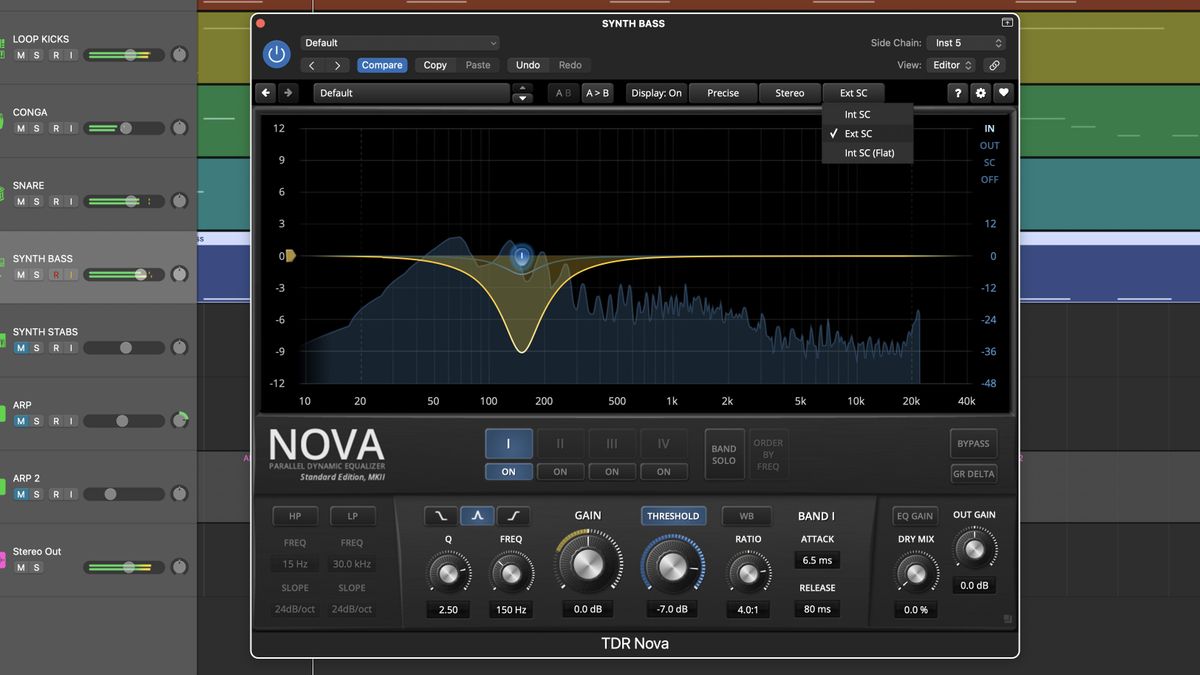The width and height of the screenshot is (1200, 675).
Task: Open the View Editor dropdown
Action: click(x=950, y=65)
